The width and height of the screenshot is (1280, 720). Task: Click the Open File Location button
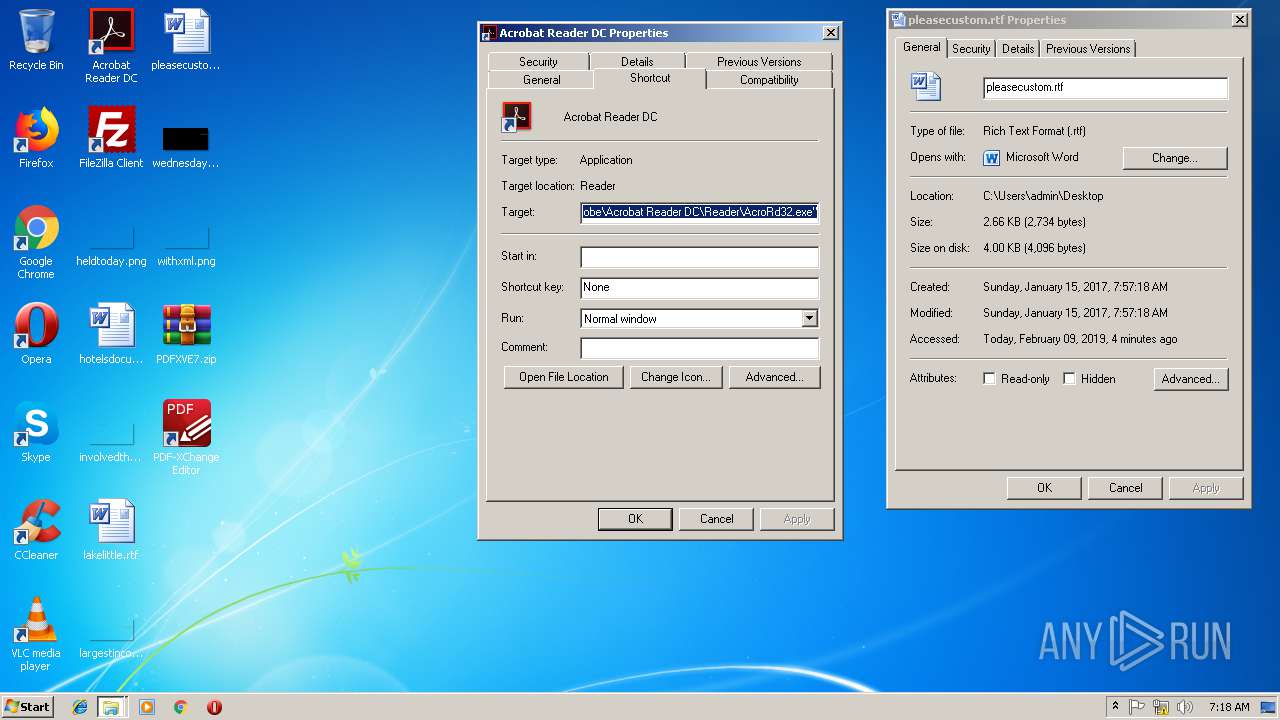point(564,377)
